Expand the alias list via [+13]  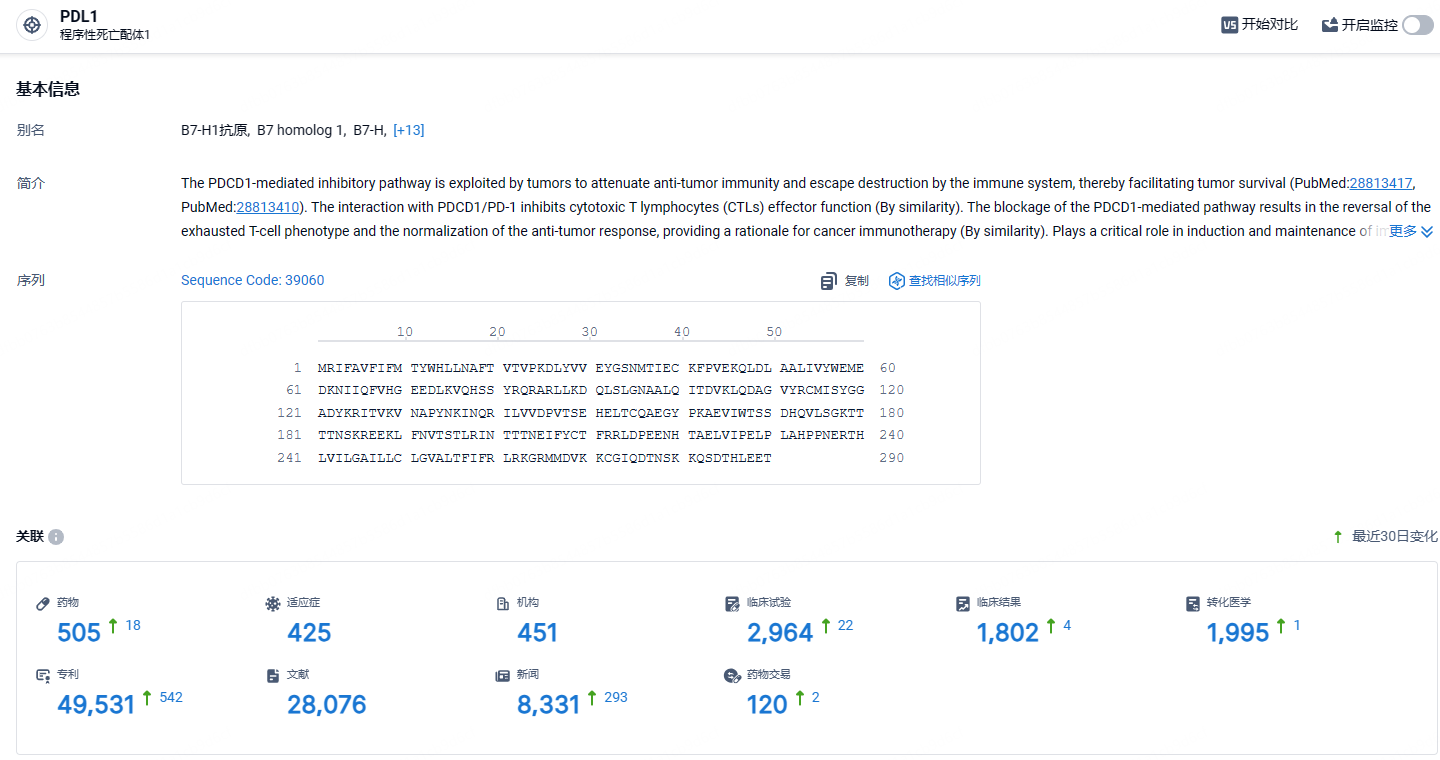[x=409, y=130]
